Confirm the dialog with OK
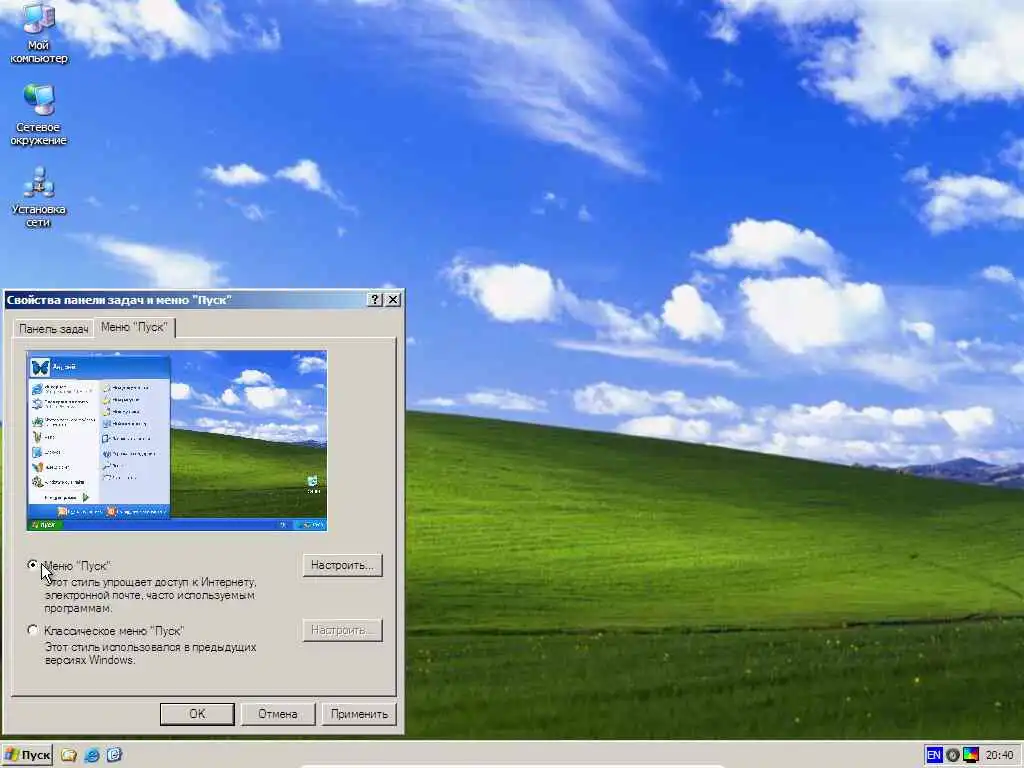Screen dimensions: 1024x768 click(x=197, y=714)
